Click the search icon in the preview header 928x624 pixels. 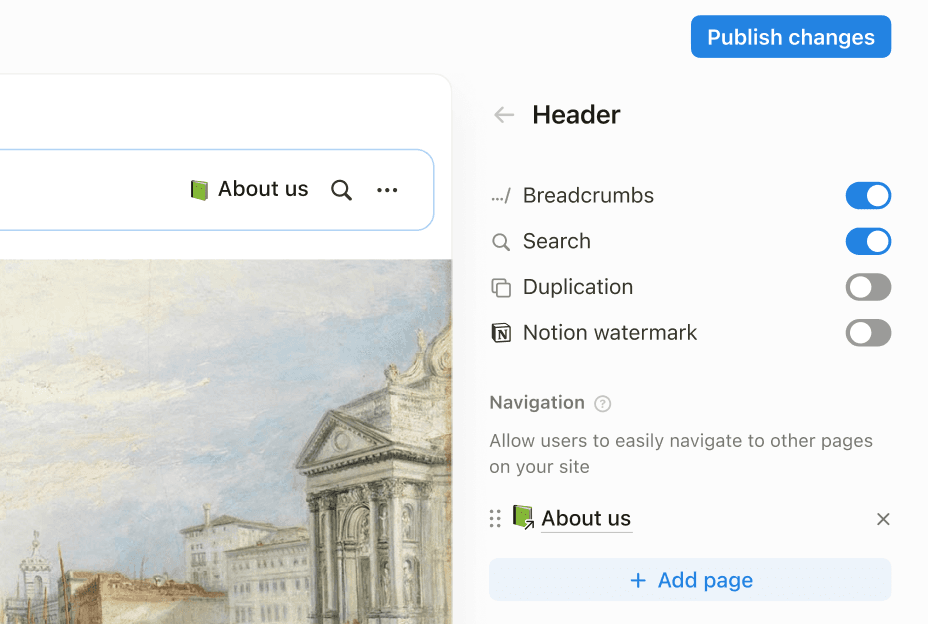341,190
